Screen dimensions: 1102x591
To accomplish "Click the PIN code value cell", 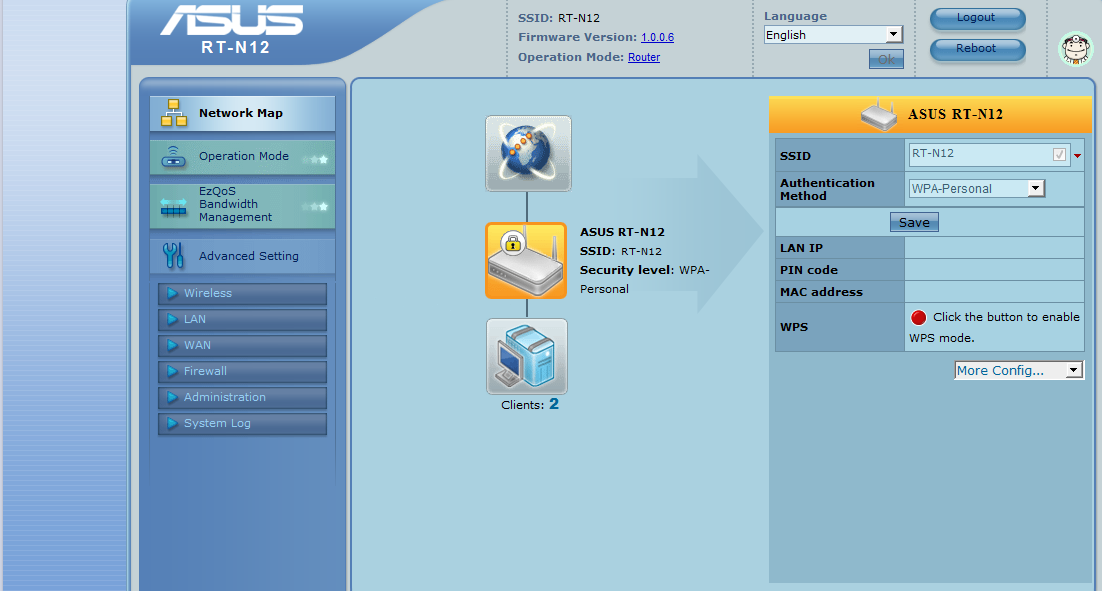I will tap(994, 270).
